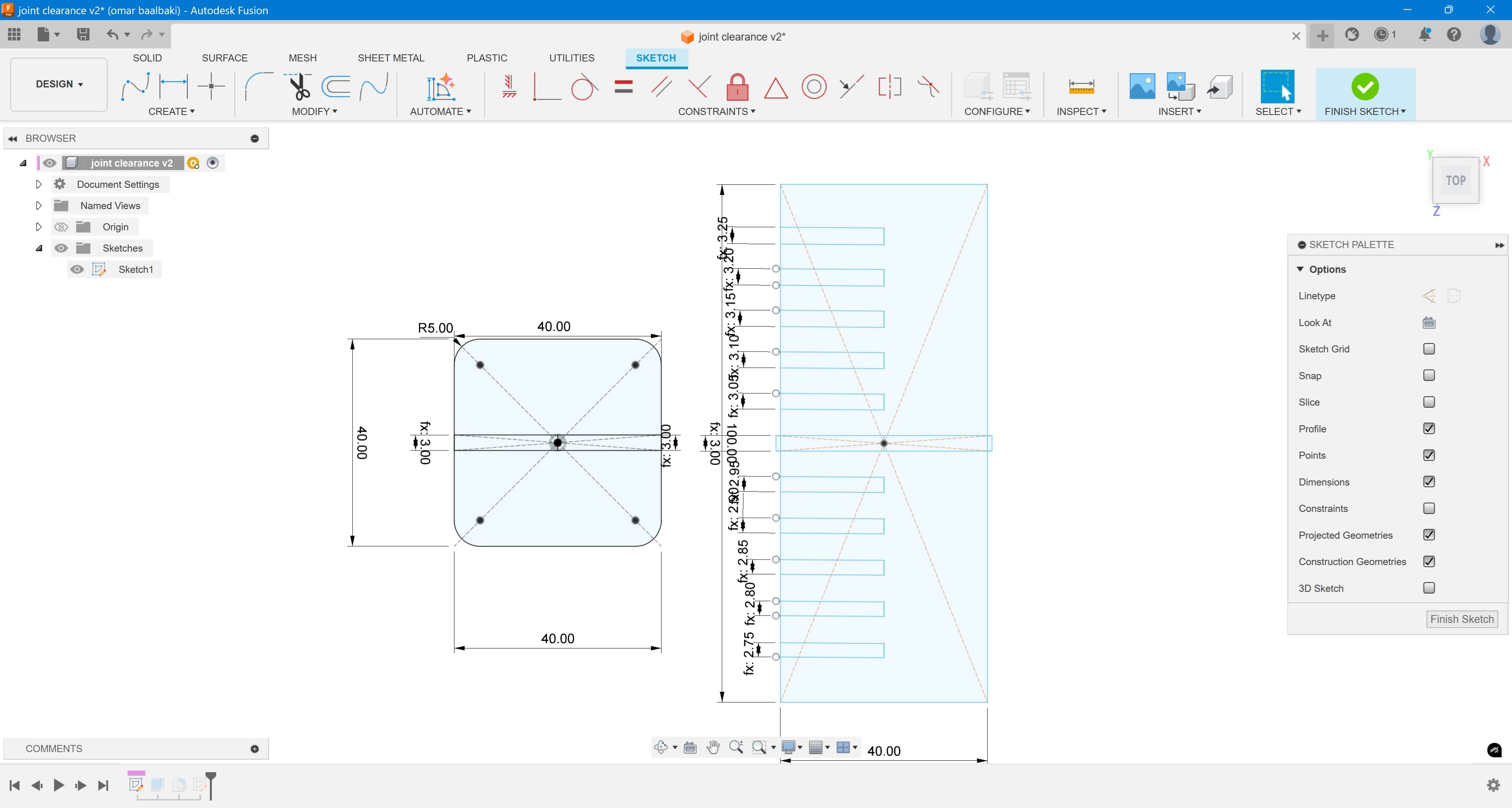
Task: Switch to the SURFACE tab
Action: [224, 57]
